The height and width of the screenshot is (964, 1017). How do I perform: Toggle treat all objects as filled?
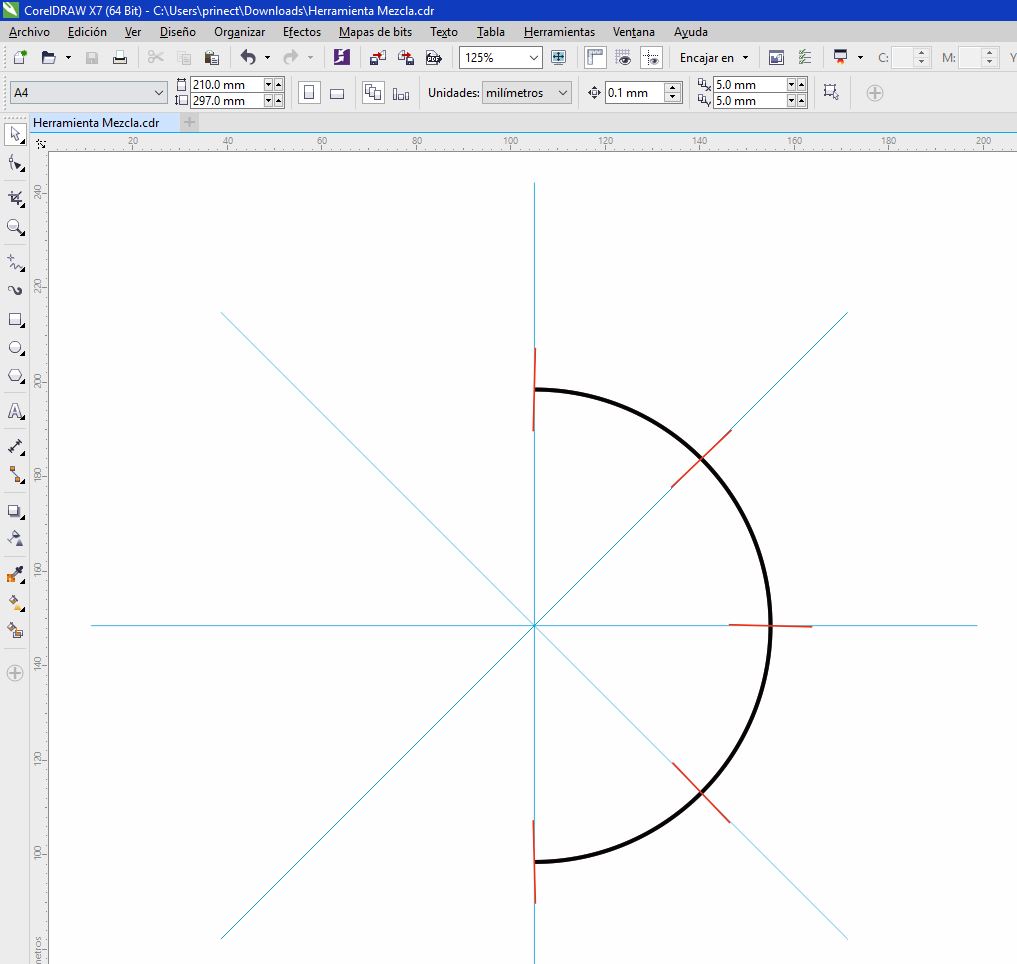coord(832,92)
